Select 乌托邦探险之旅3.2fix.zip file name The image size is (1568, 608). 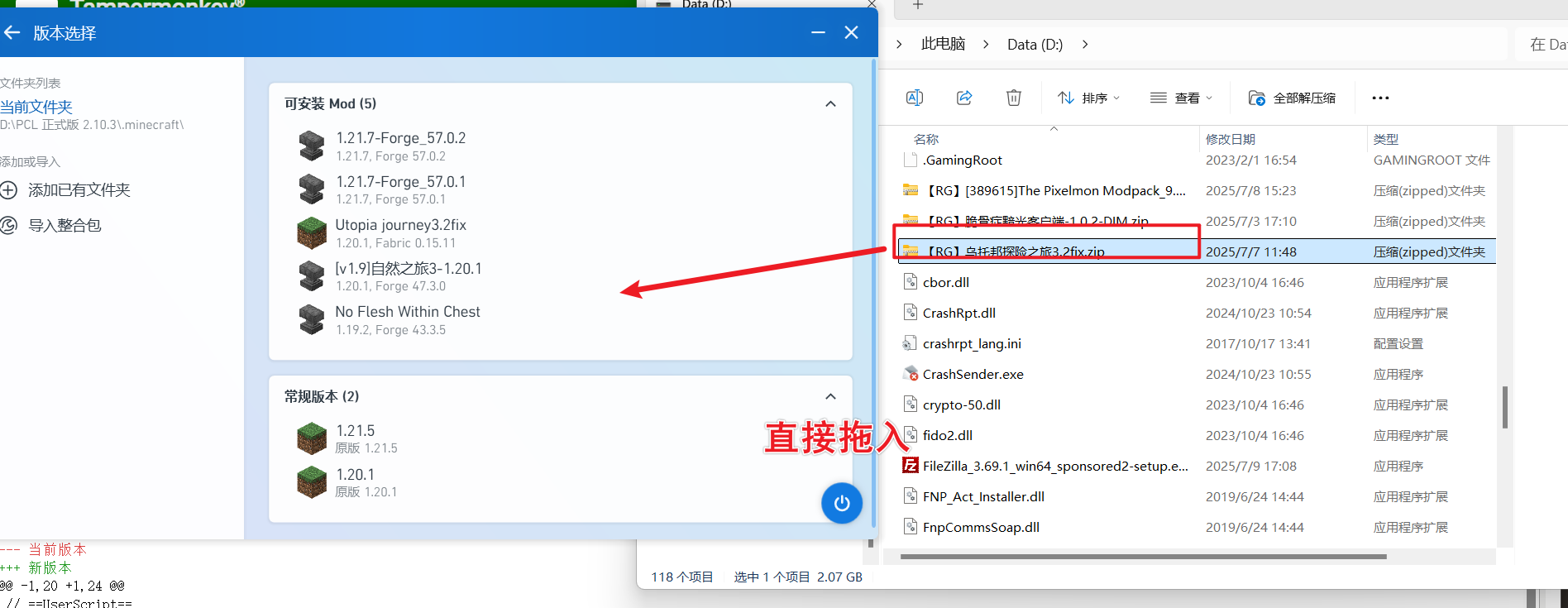(x=1014, y=251)
